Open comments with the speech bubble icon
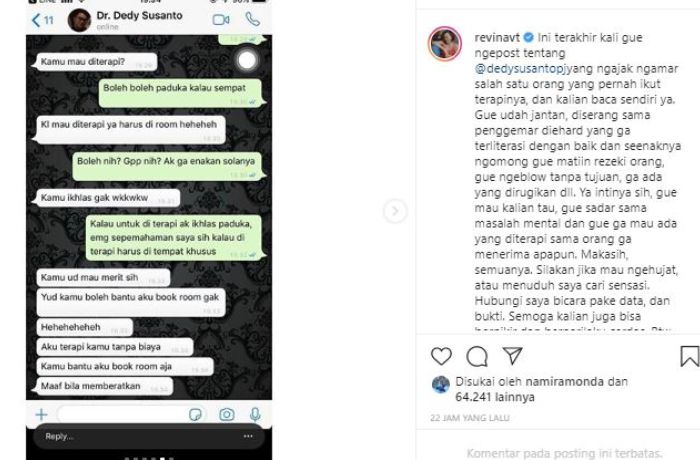 pos(477,356)
